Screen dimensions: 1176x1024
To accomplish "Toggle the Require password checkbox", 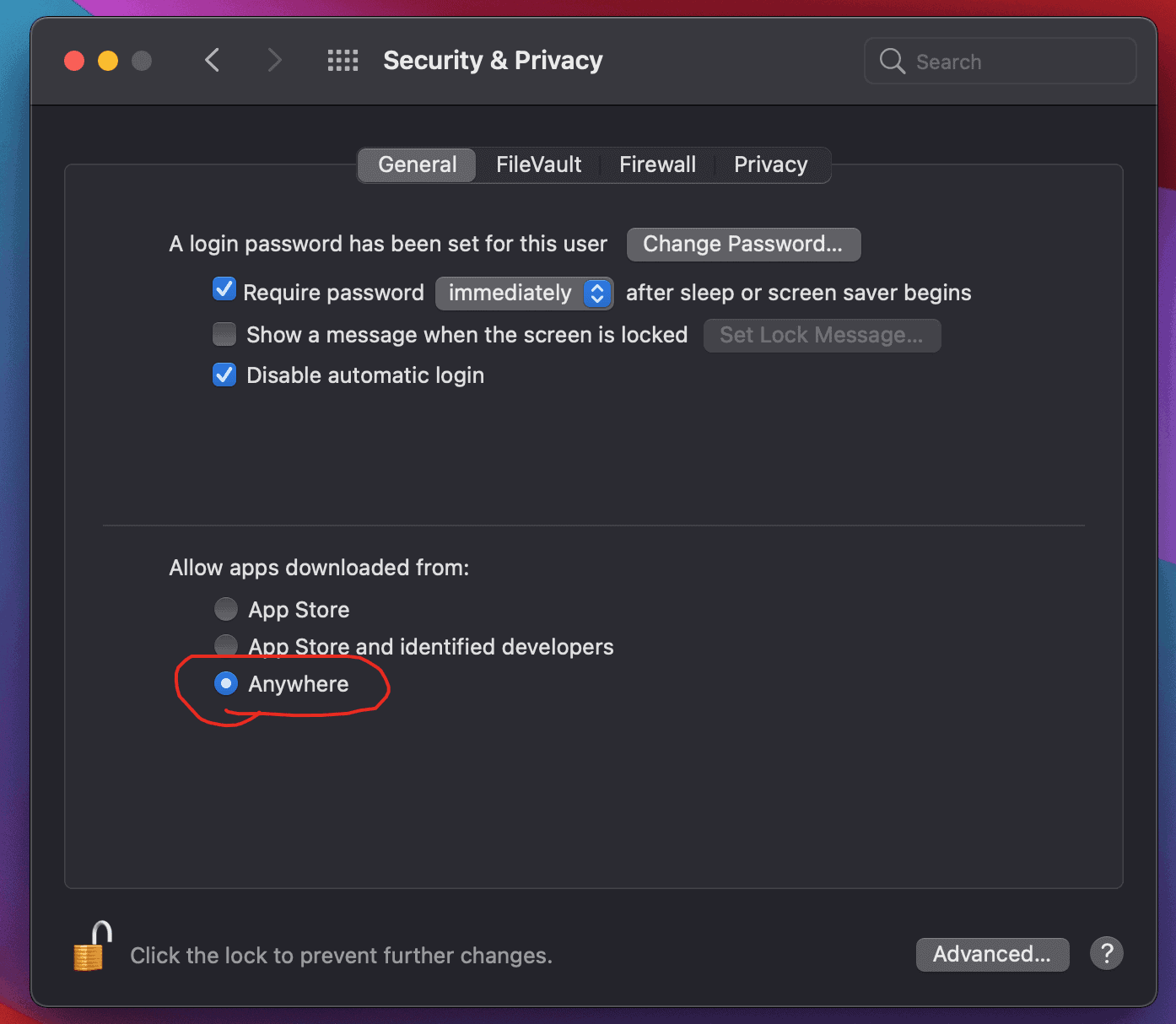I will tap(224, 289).
